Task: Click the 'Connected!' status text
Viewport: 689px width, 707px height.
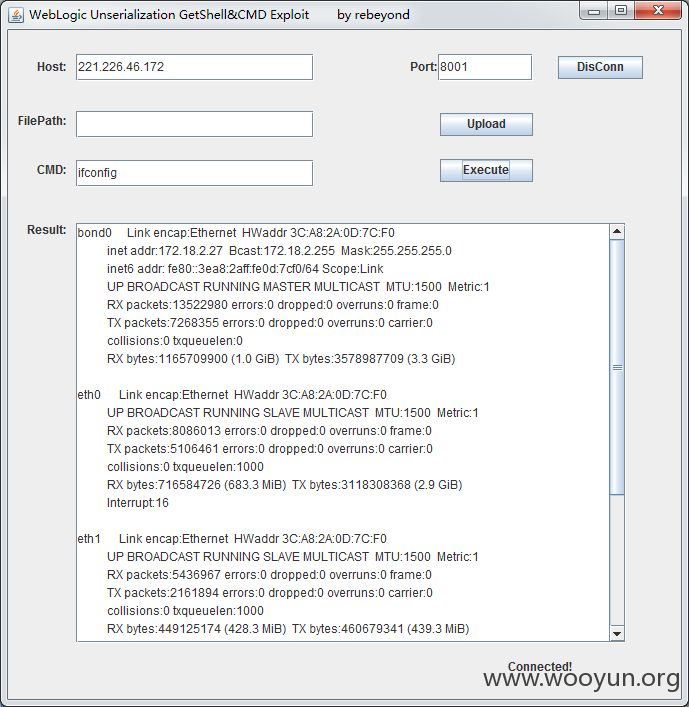Action: tap(540, 666)
